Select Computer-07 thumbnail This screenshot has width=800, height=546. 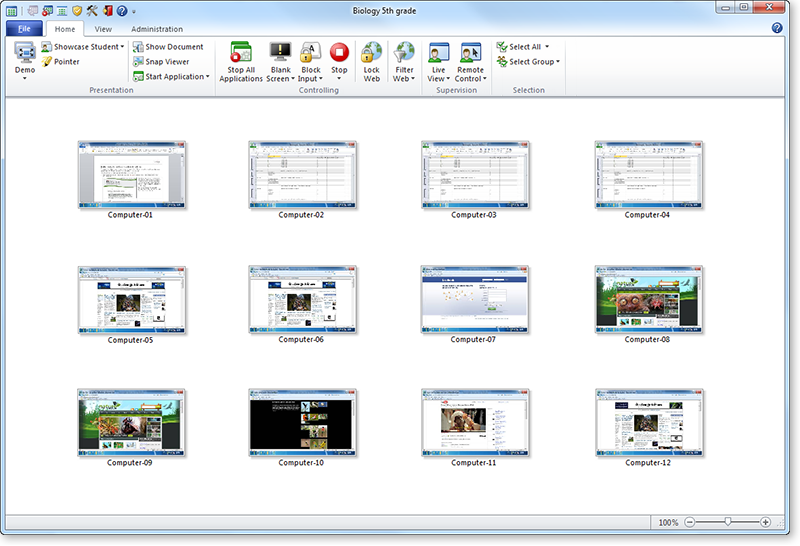point(474,299)
